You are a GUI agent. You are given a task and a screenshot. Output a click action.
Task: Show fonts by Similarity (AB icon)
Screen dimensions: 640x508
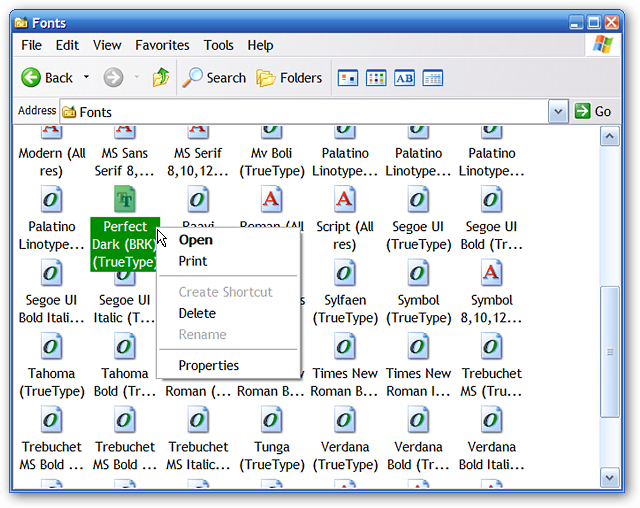tap(404, 78)
